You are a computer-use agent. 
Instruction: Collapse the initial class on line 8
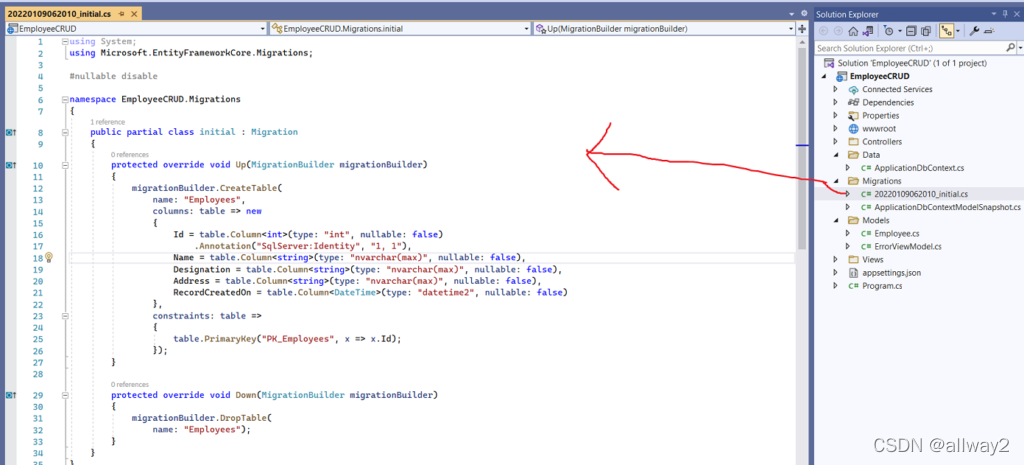pyautogui.click(x=64, y=132)
